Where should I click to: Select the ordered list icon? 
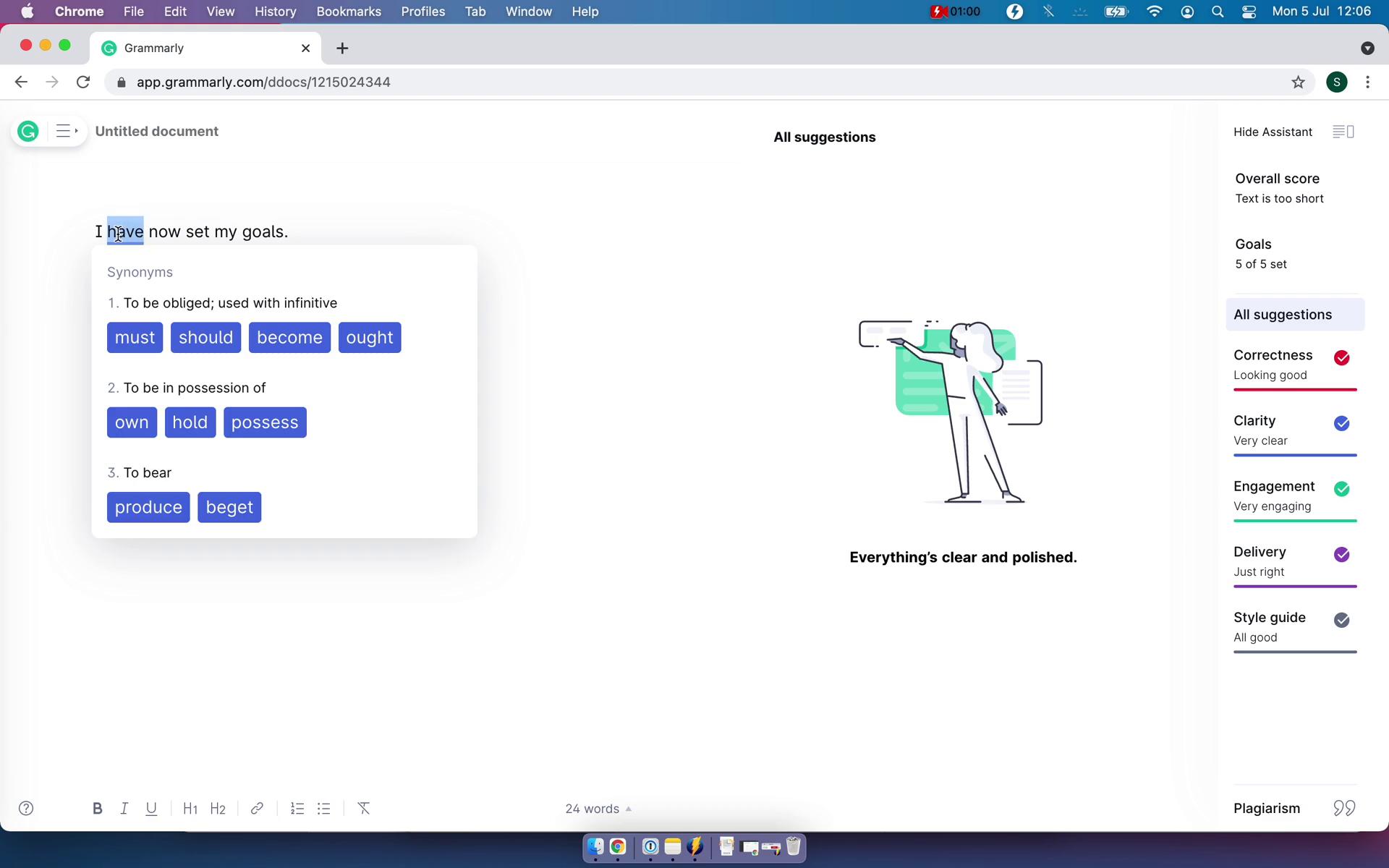tap(297, 808)
